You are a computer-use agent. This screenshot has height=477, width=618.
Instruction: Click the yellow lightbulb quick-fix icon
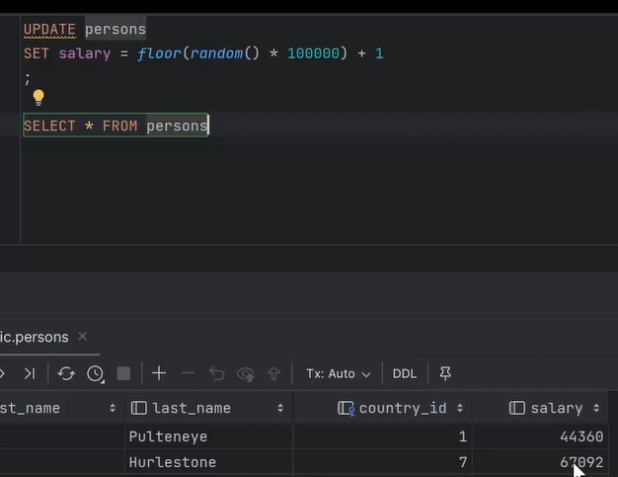(38, 98)
